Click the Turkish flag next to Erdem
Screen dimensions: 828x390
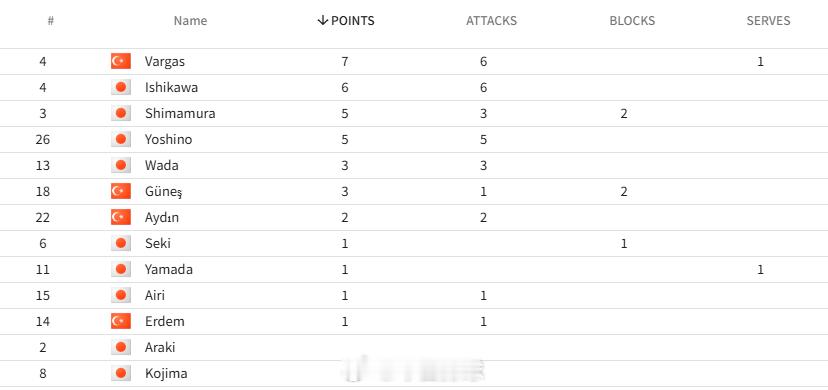point(120,321)
